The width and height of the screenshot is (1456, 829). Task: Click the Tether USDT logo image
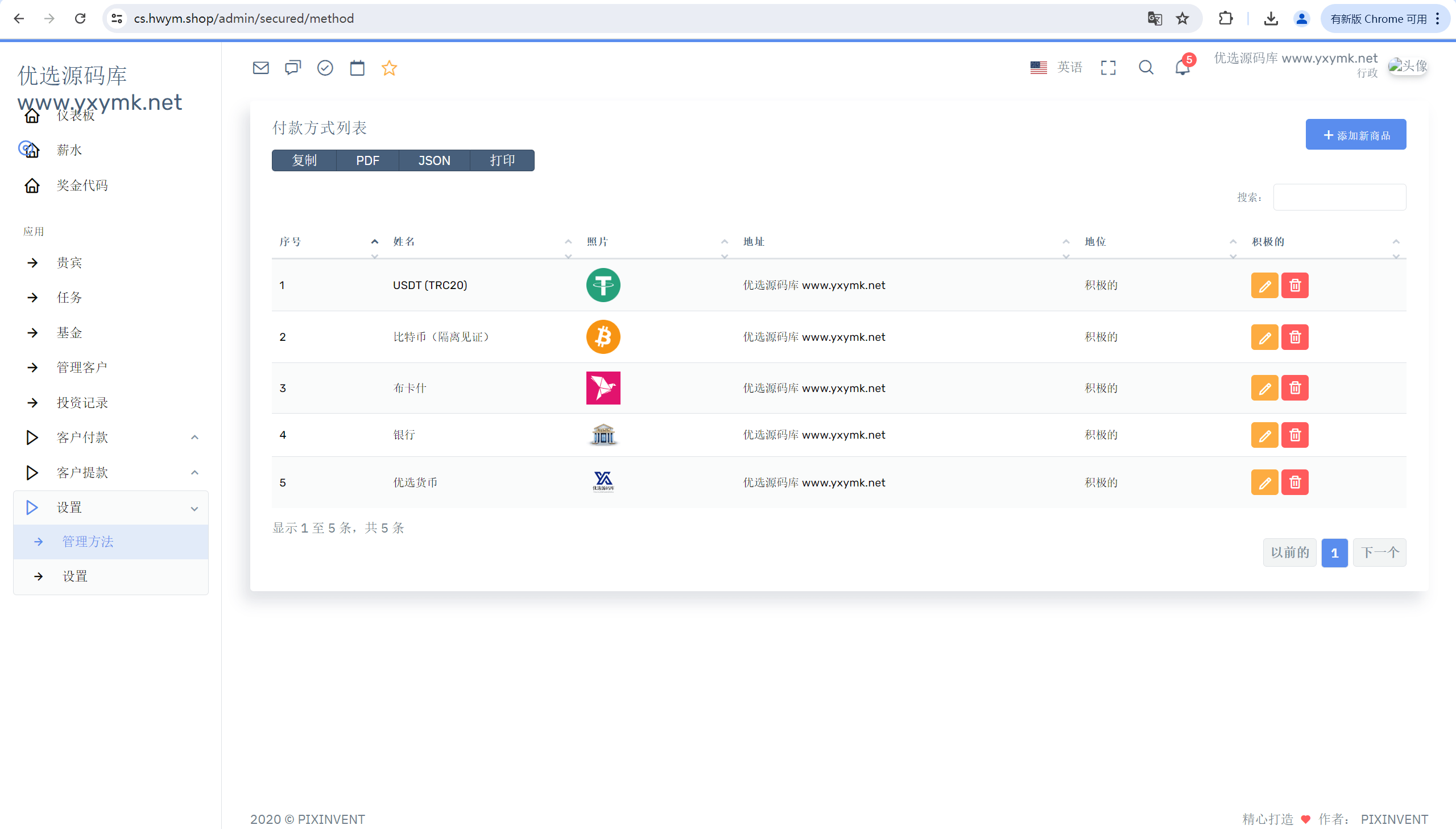(x=603, y=285)
